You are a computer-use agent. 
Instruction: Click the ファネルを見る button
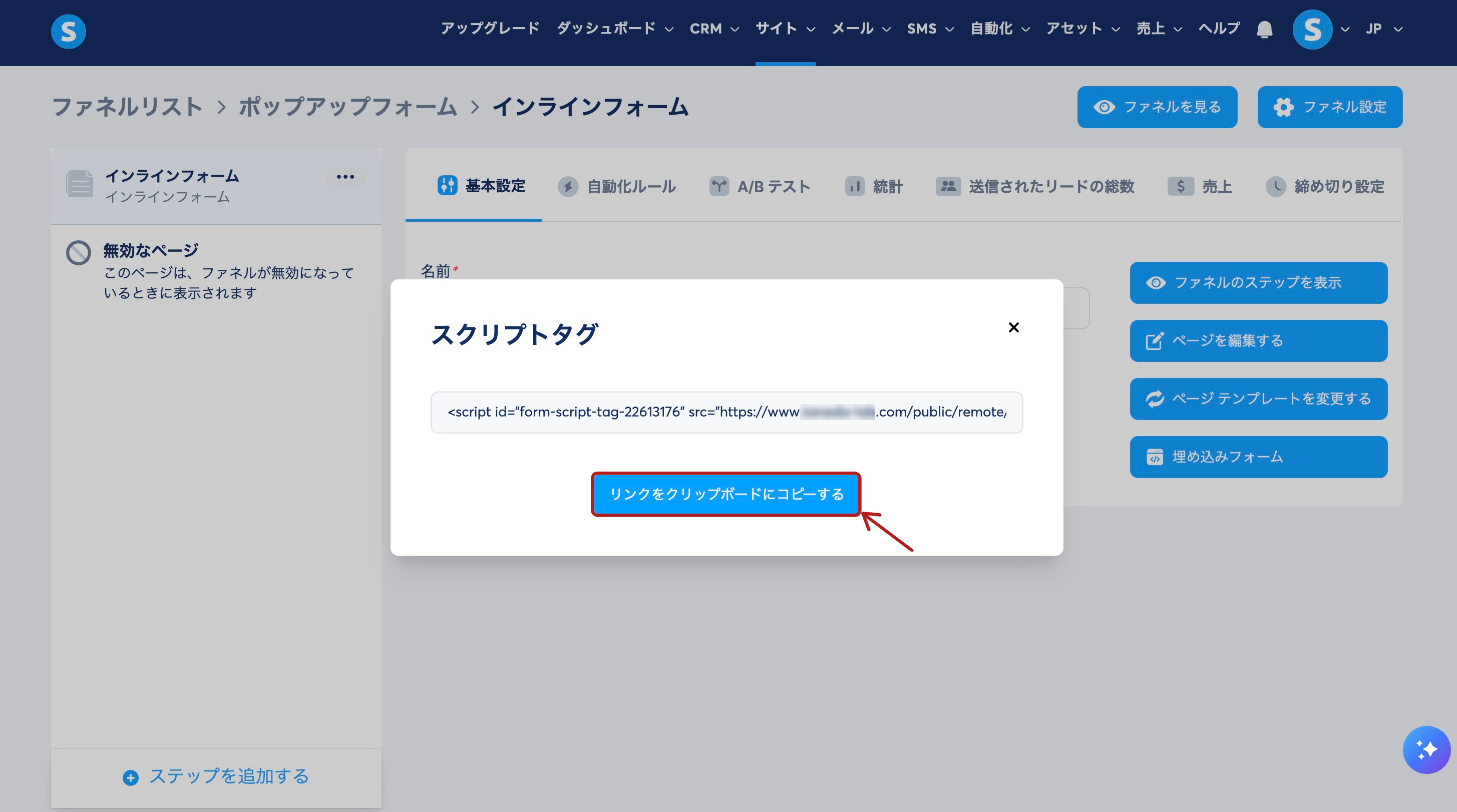[1157, 107]
